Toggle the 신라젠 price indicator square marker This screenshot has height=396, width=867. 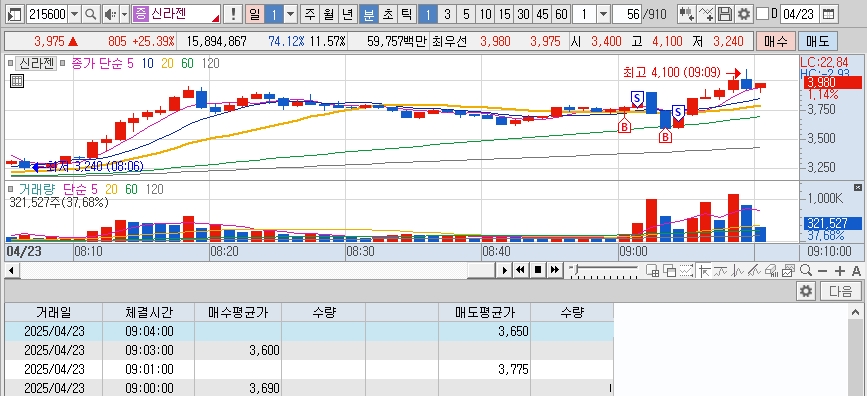click(11, 63)
